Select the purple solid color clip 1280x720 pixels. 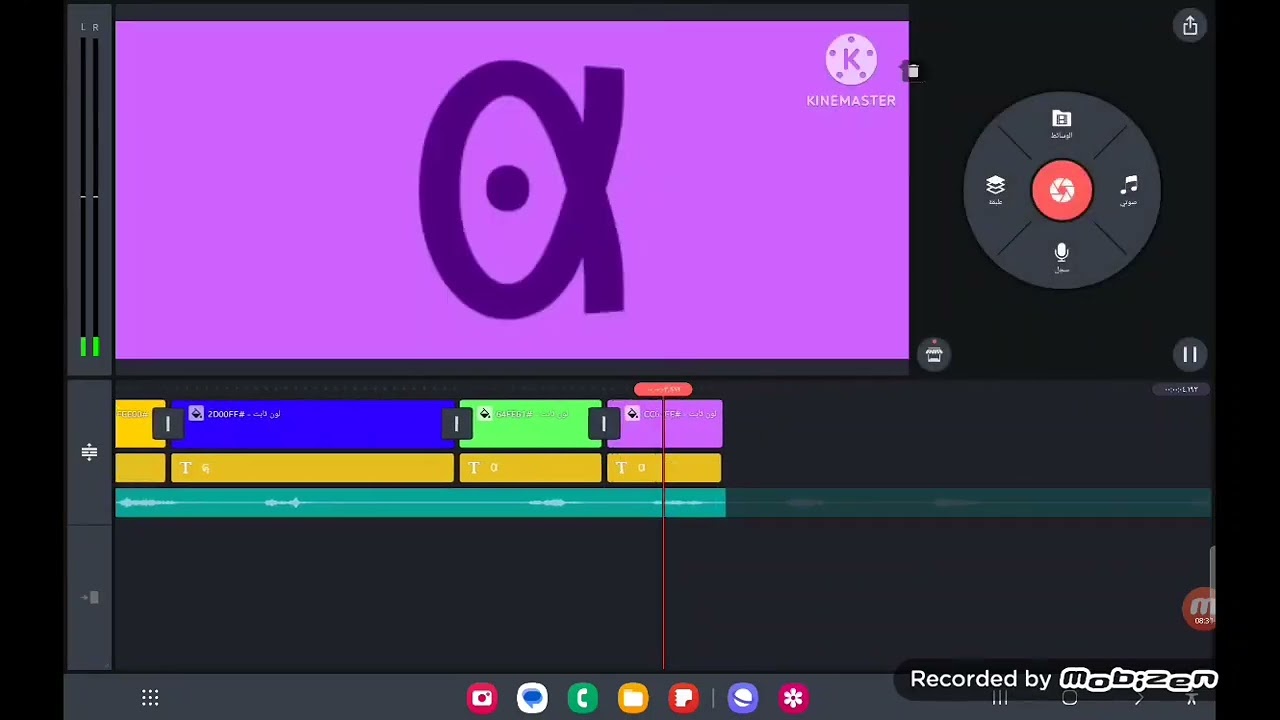pos(665,424)
